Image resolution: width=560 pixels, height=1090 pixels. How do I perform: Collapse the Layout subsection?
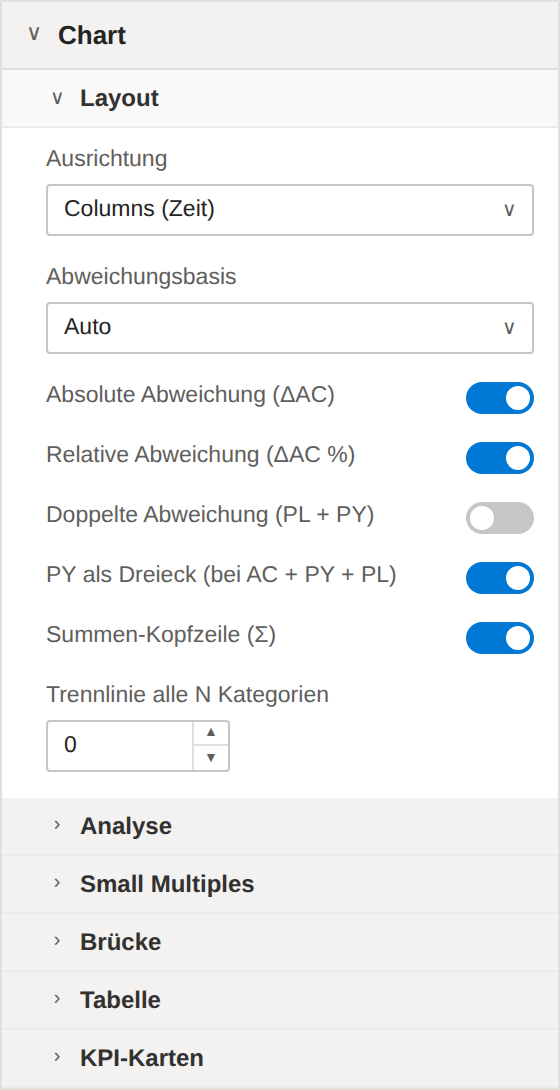pyautogui.click(x=280, y=98)
